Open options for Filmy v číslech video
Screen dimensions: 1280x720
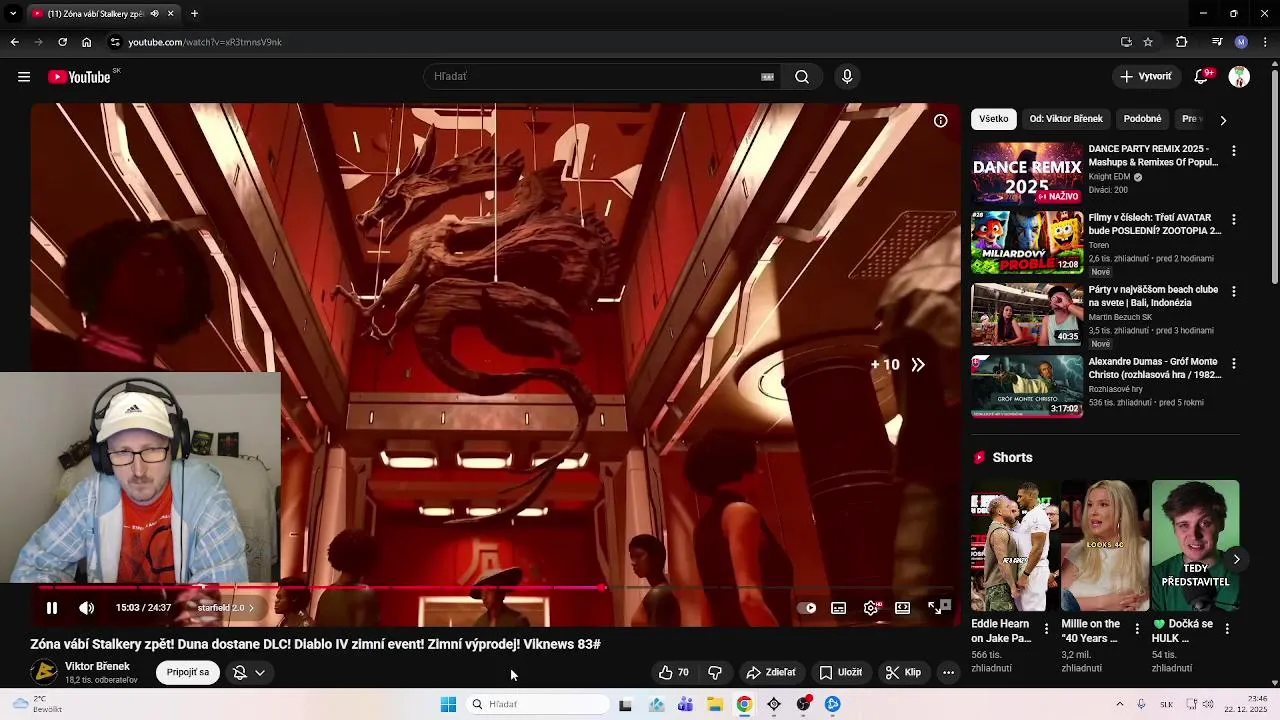[1233, 219]
